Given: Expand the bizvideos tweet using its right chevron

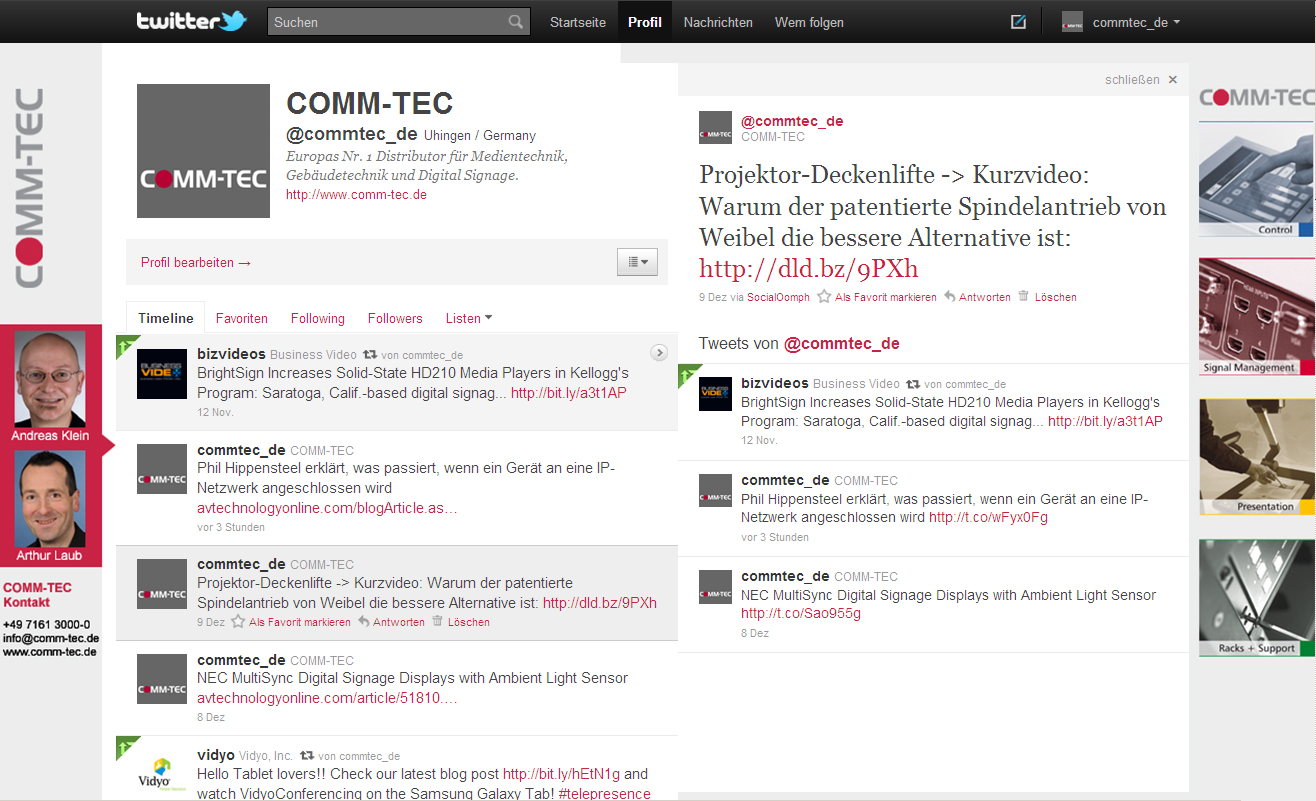Looking at the screenshot, I should point(658,352).
